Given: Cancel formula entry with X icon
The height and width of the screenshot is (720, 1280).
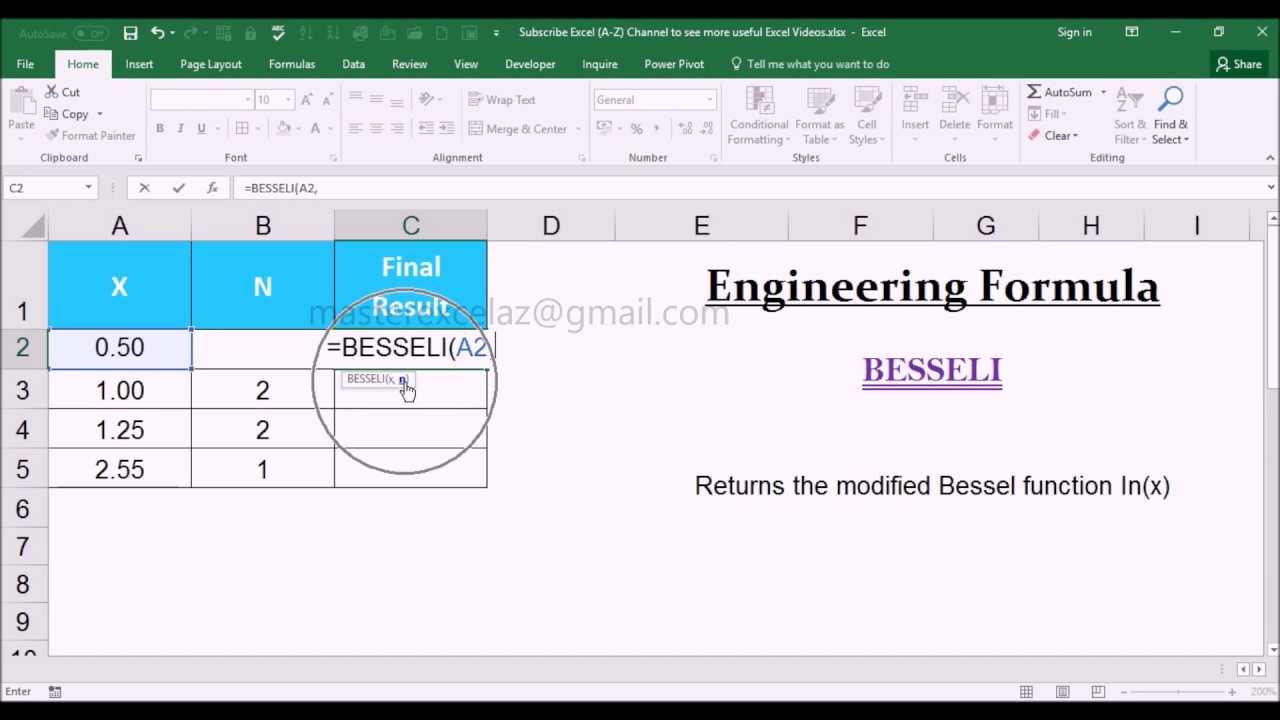Looking at the screenshot, I should click(144, 187).
